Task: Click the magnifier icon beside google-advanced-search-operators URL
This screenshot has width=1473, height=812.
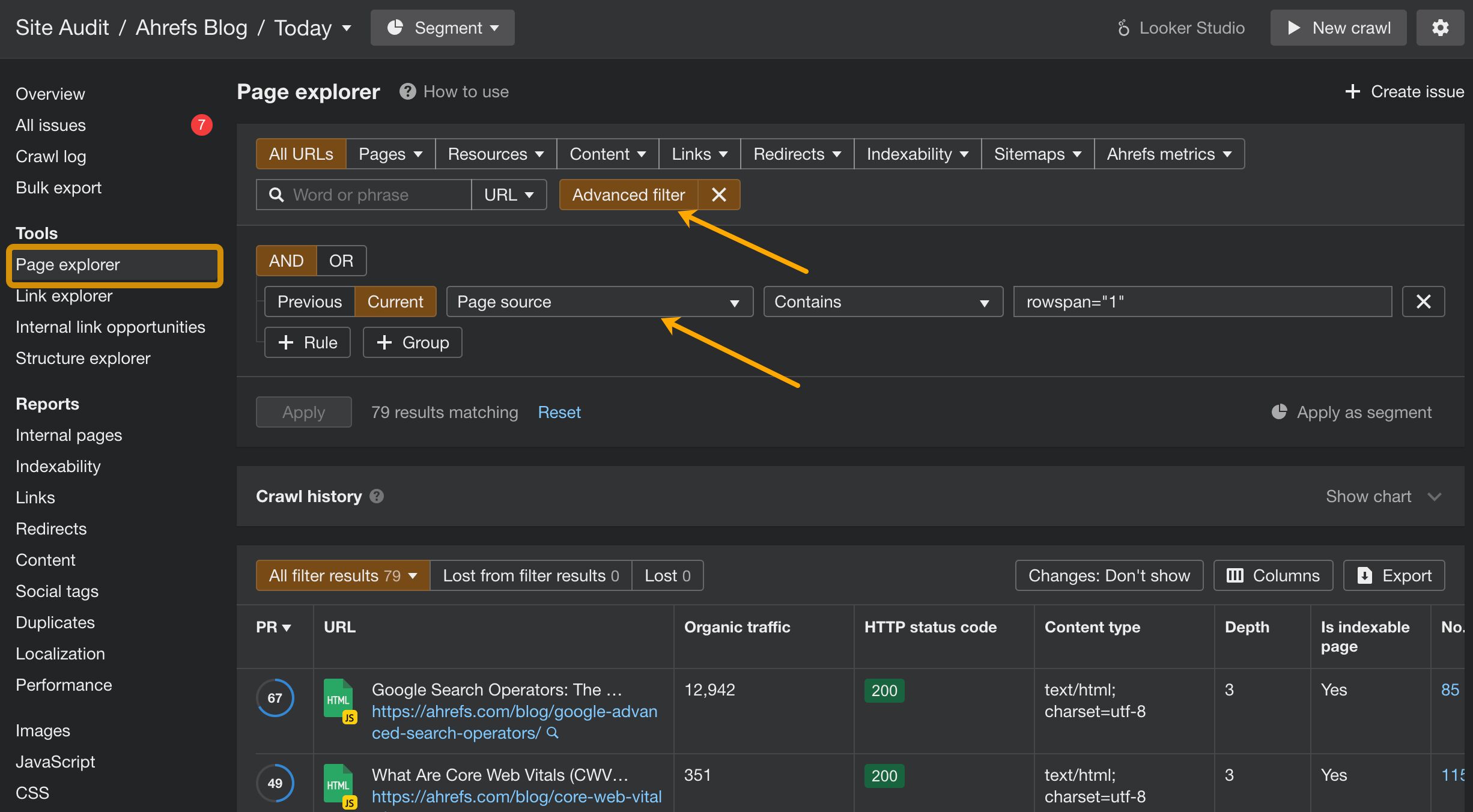Action: pyautogui.click(x=553, y=733)
